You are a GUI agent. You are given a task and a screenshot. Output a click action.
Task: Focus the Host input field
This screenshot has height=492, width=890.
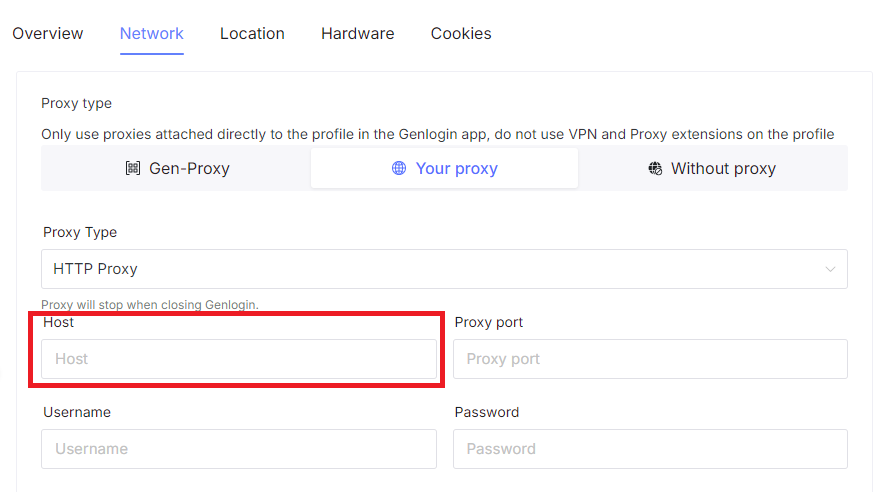(238, 359)
